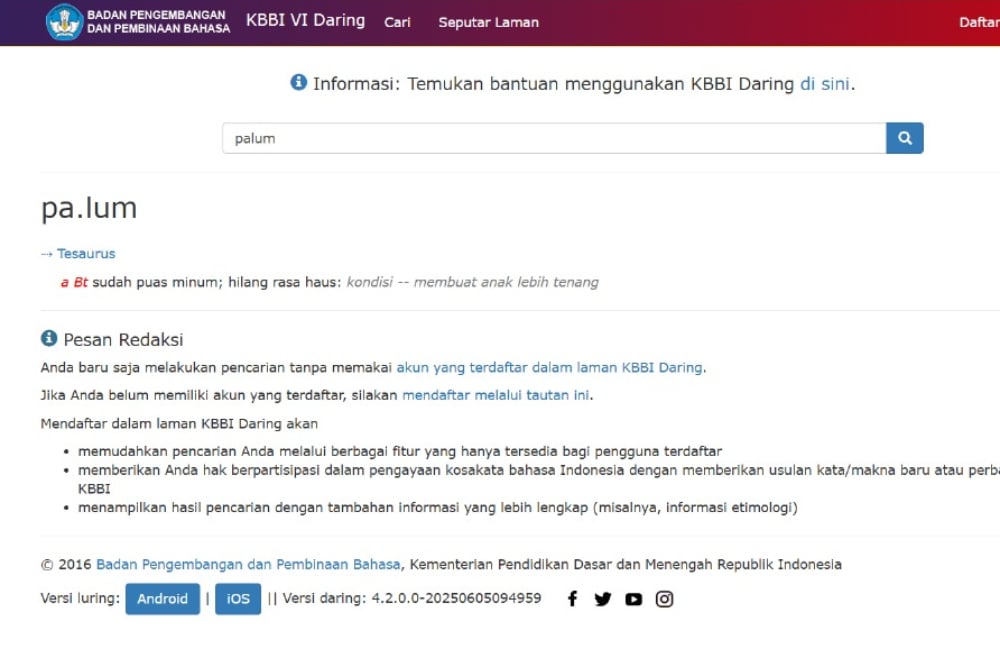The height and width of the screenshot is (667, 1000).
Task: Click the Android offline version button
Action: 163,599
